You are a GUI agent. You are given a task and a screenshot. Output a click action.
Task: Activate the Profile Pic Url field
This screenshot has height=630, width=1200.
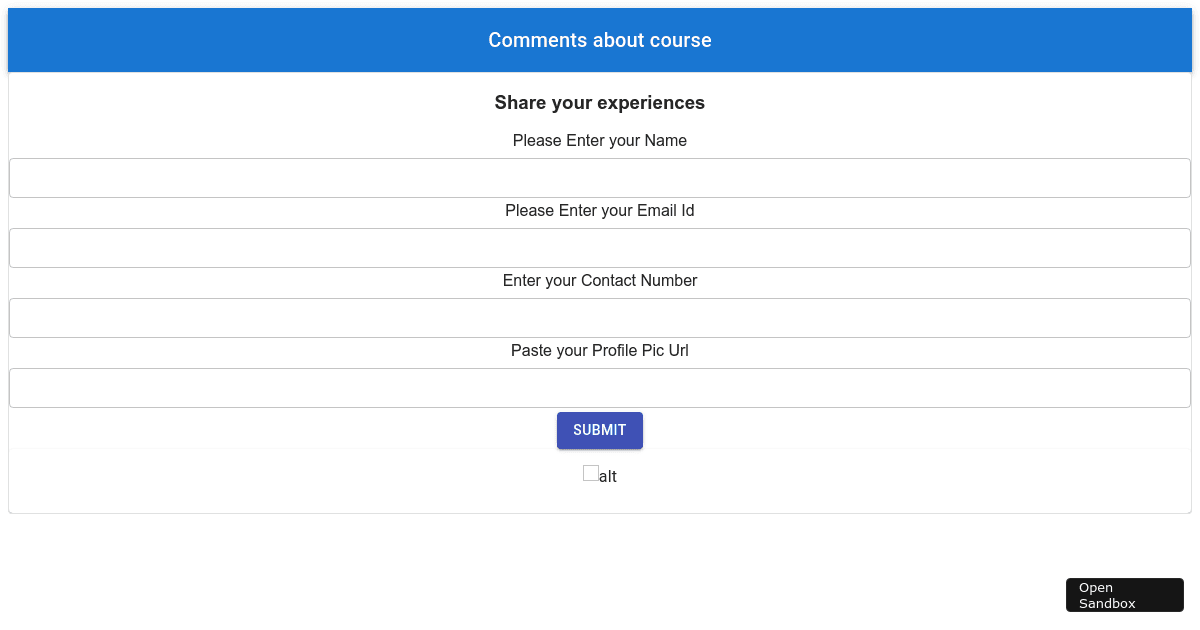600,388
